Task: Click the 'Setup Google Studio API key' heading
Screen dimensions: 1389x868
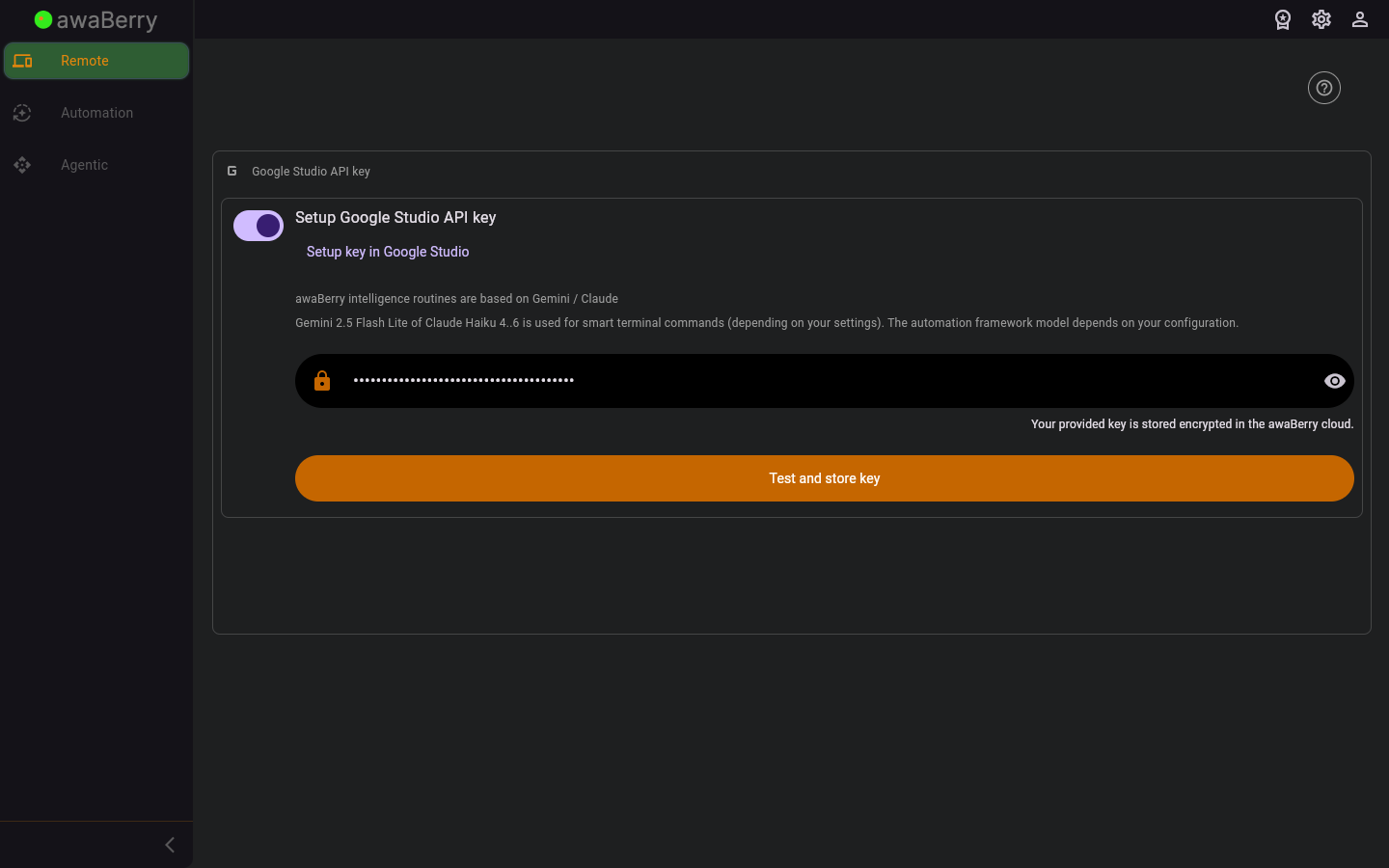Action: (x=395, y=218)
